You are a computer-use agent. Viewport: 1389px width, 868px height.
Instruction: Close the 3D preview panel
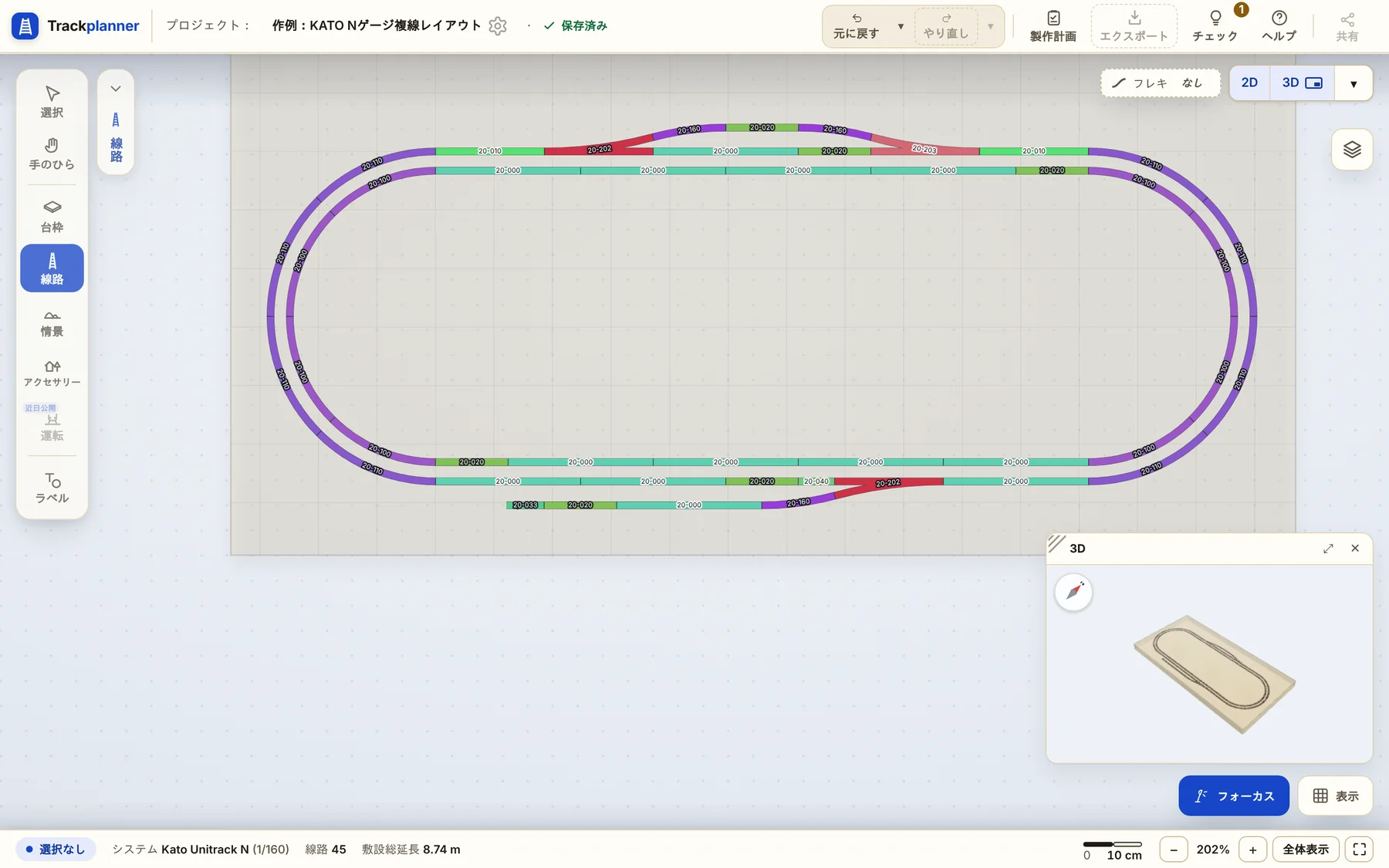tap(1355, 549)
